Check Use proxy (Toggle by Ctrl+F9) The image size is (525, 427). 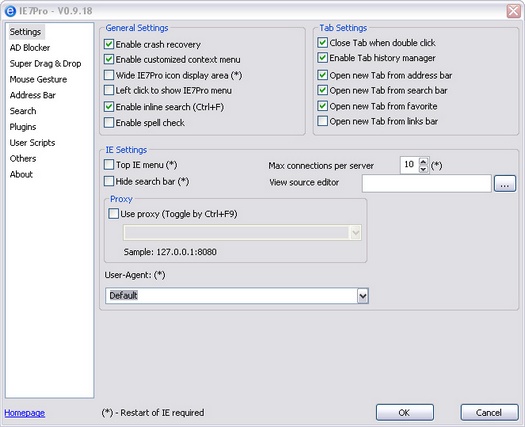coord(114,214)
